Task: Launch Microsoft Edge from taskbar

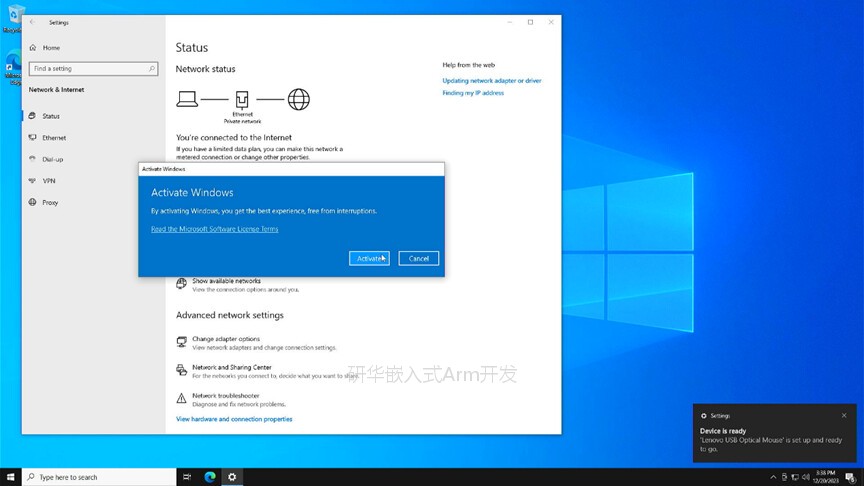Action: [x=210, y=477]
